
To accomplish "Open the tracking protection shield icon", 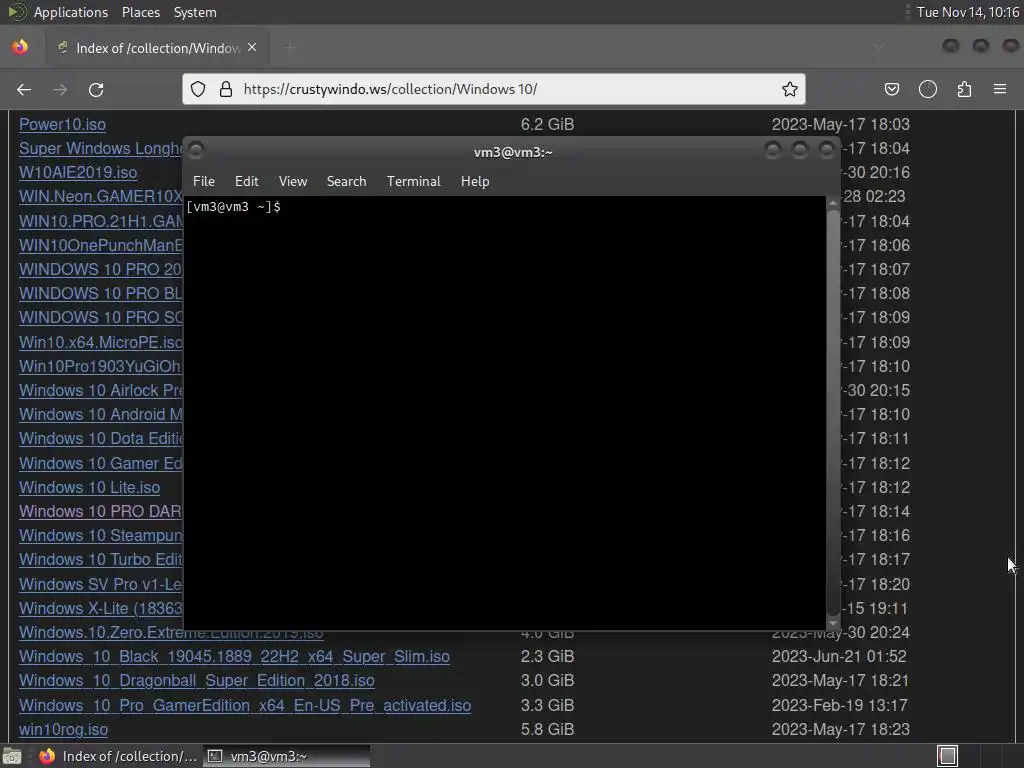I will pyautogui.click(x=198, y=89).
